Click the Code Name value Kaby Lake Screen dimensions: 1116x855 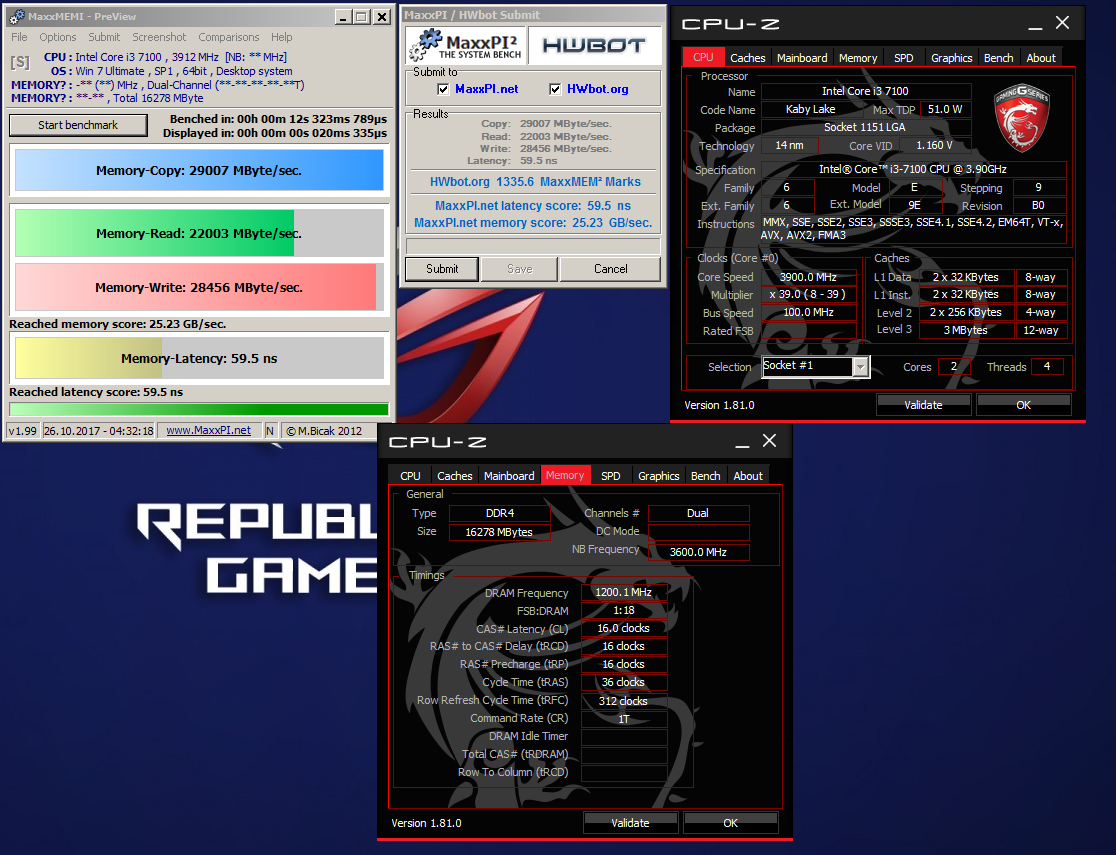811,109
